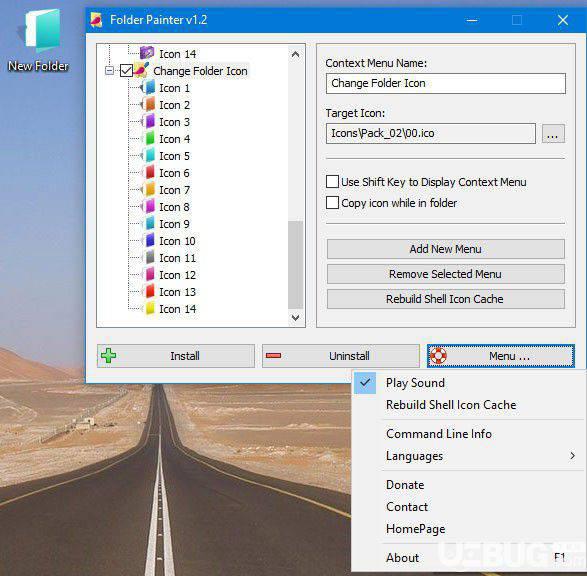
Task: Click the magenta Icon 8 folder icon
Action: tap(149, 207)
